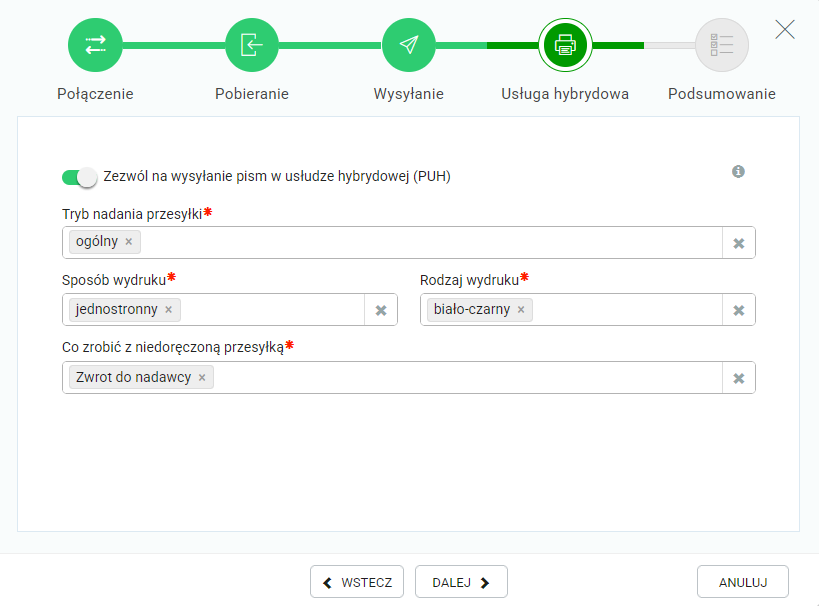Remove the 'jednostronny' tag
The height and width of the screenshot is (606, 819).
point(168,310)
